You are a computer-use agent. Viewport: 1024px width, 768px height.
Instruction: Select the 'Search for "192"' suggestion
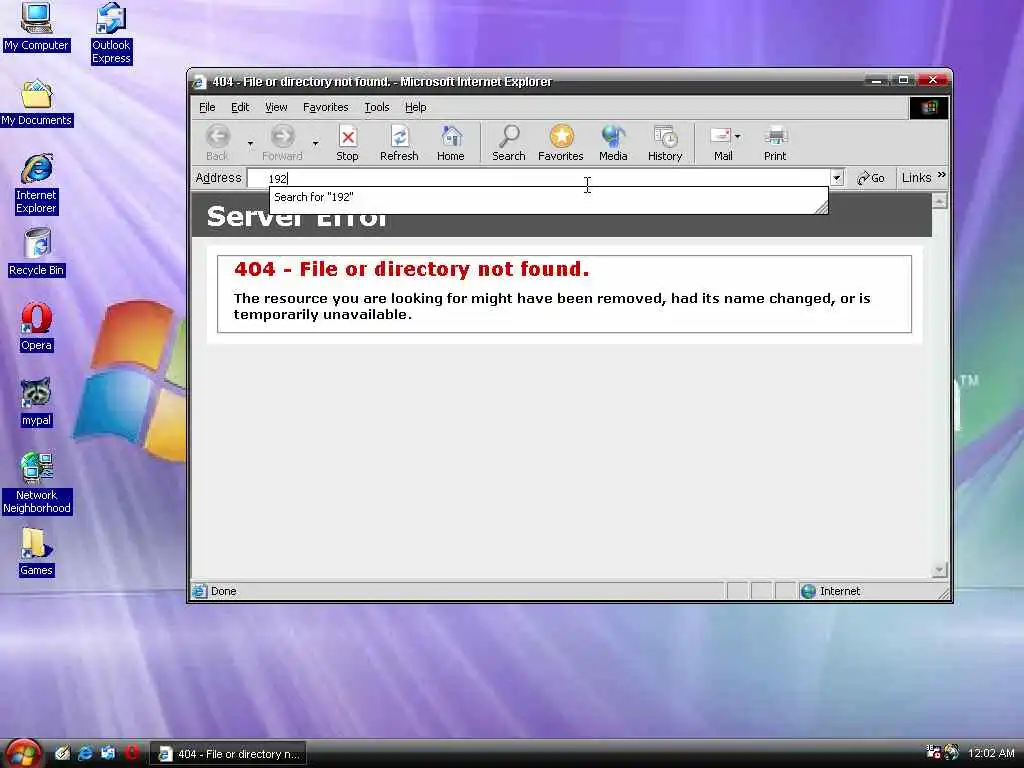[x=547, y=197]
